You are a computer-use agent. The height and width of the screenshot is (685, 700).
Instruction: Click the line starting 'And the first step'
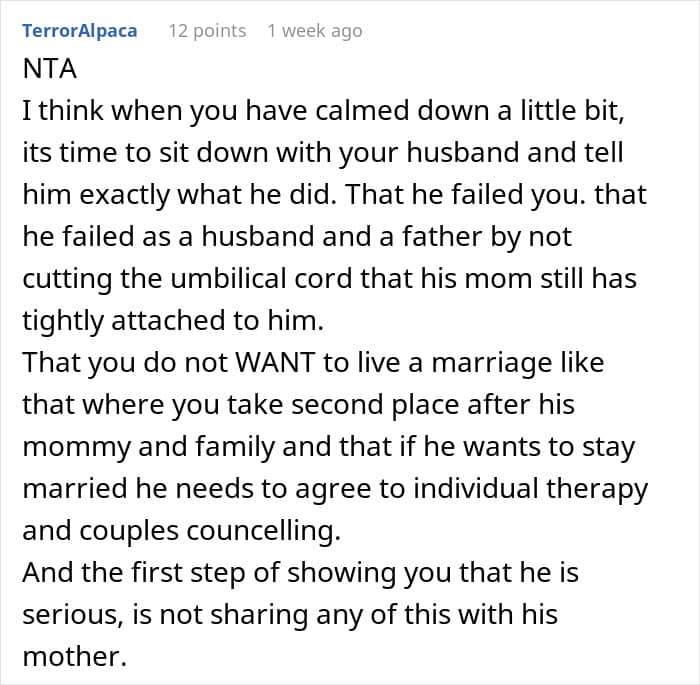(300, 572)
